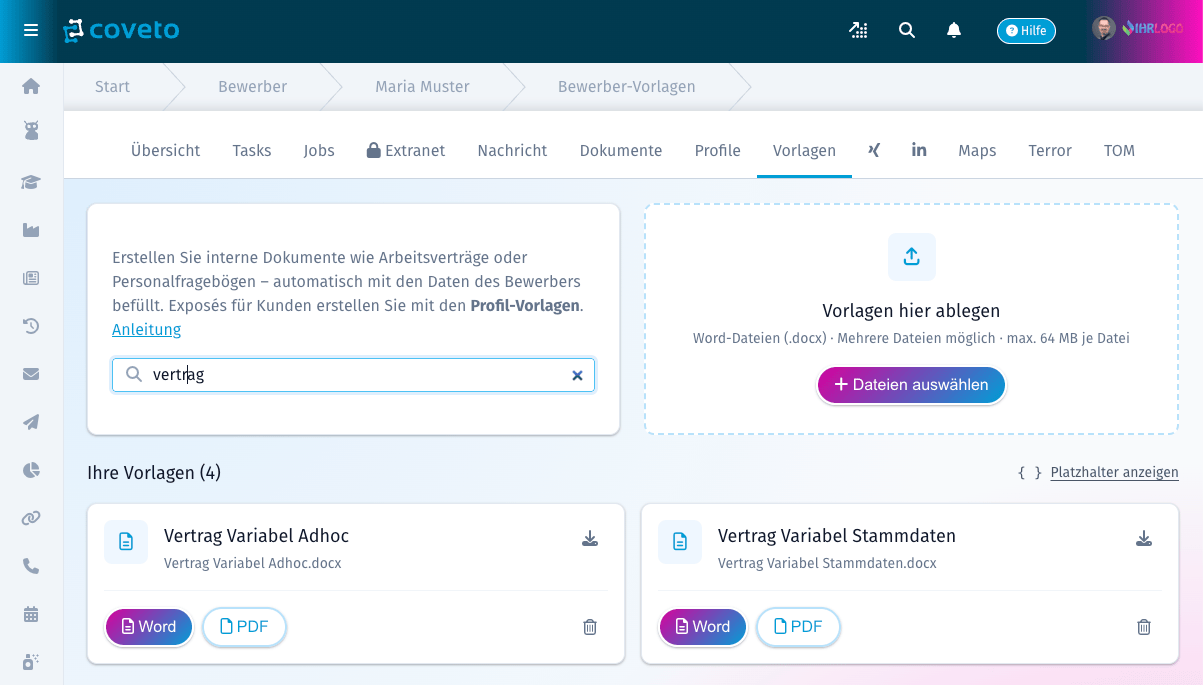Open the Profile tab
Viewport: 1203px width, 685px height.
pyautogui.click(x=718, y=151)
